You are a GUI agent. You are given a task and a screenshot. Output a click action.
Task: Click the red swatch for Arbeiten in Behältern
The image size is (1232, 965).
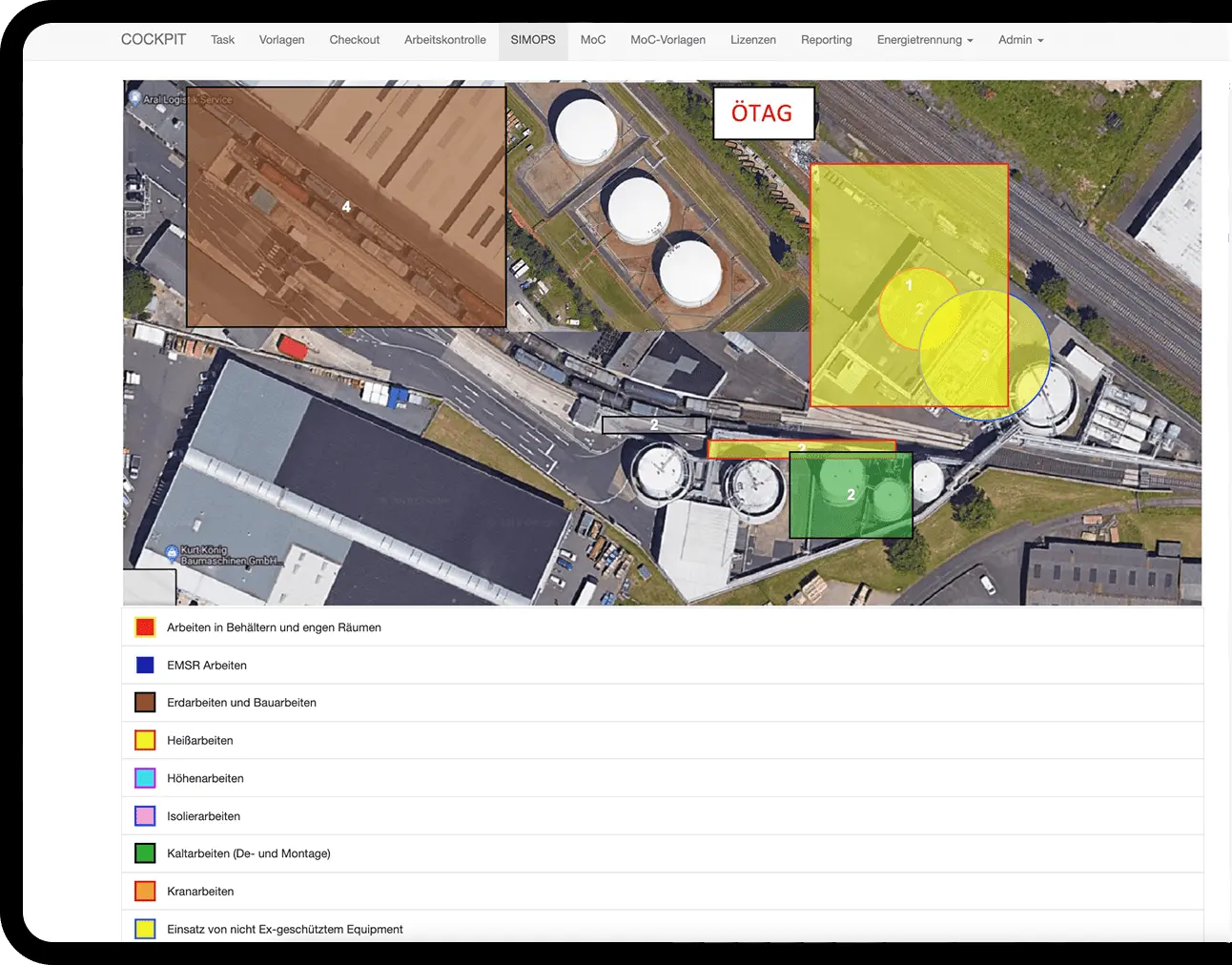145,627
